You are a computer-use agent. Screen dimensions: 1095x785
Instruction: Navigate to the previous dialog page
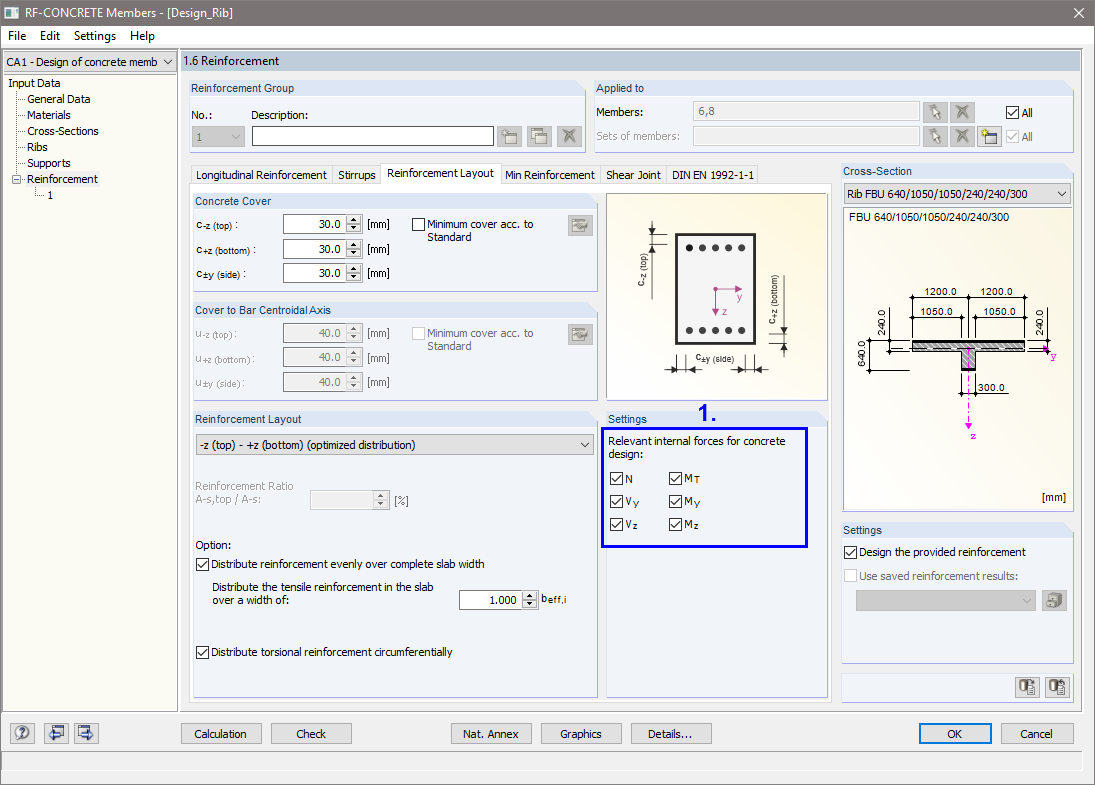click(x=56, y=733)
